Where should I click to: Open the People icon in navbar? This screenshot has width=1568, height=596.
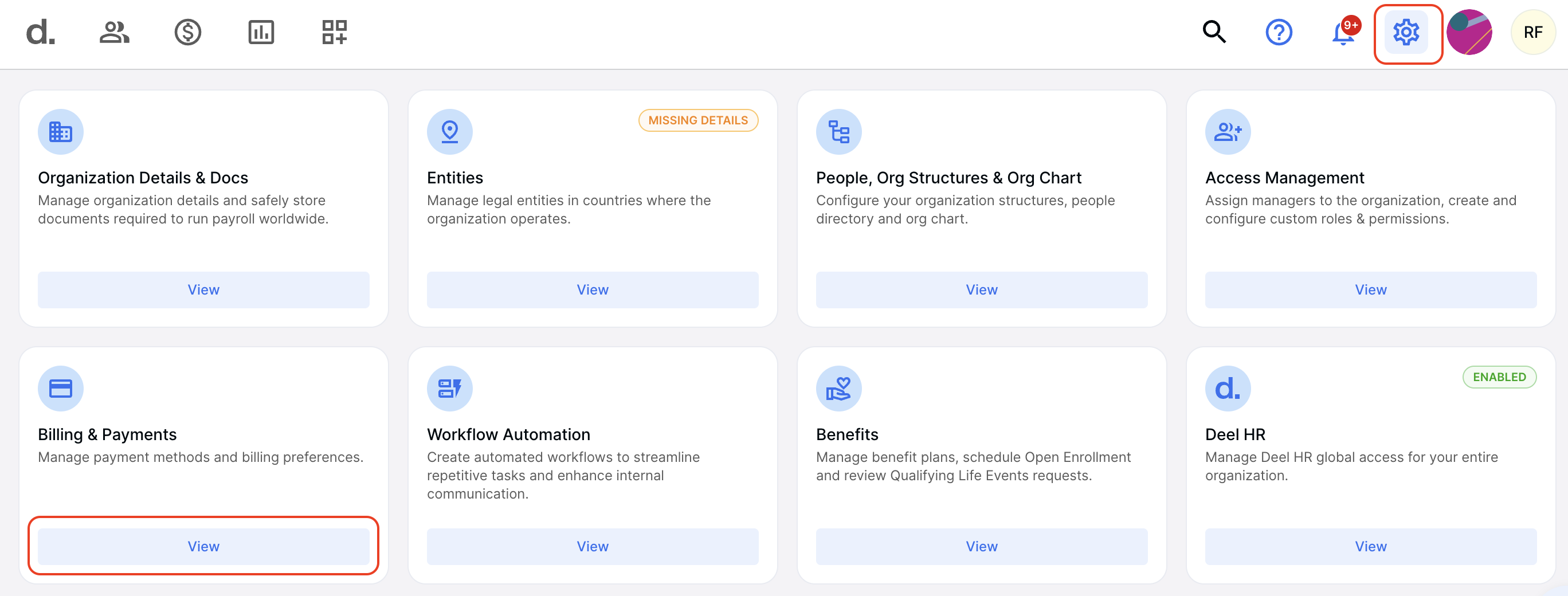click(x=114, y=32)
